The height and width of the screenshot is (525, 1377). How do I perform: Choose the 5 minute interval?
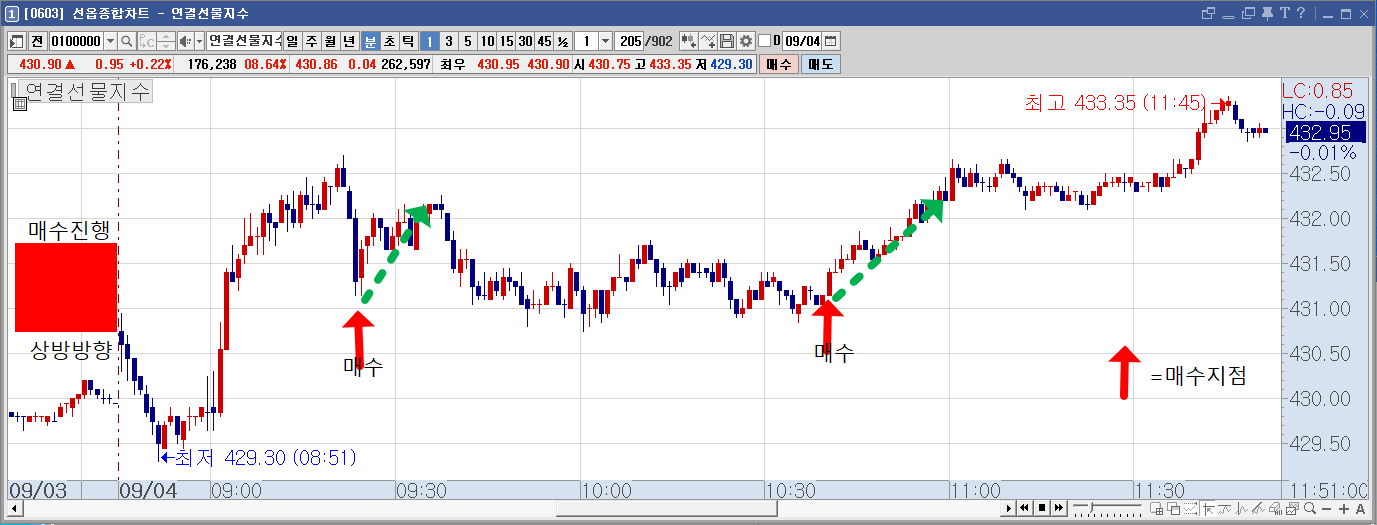click(x=467, y=41)
